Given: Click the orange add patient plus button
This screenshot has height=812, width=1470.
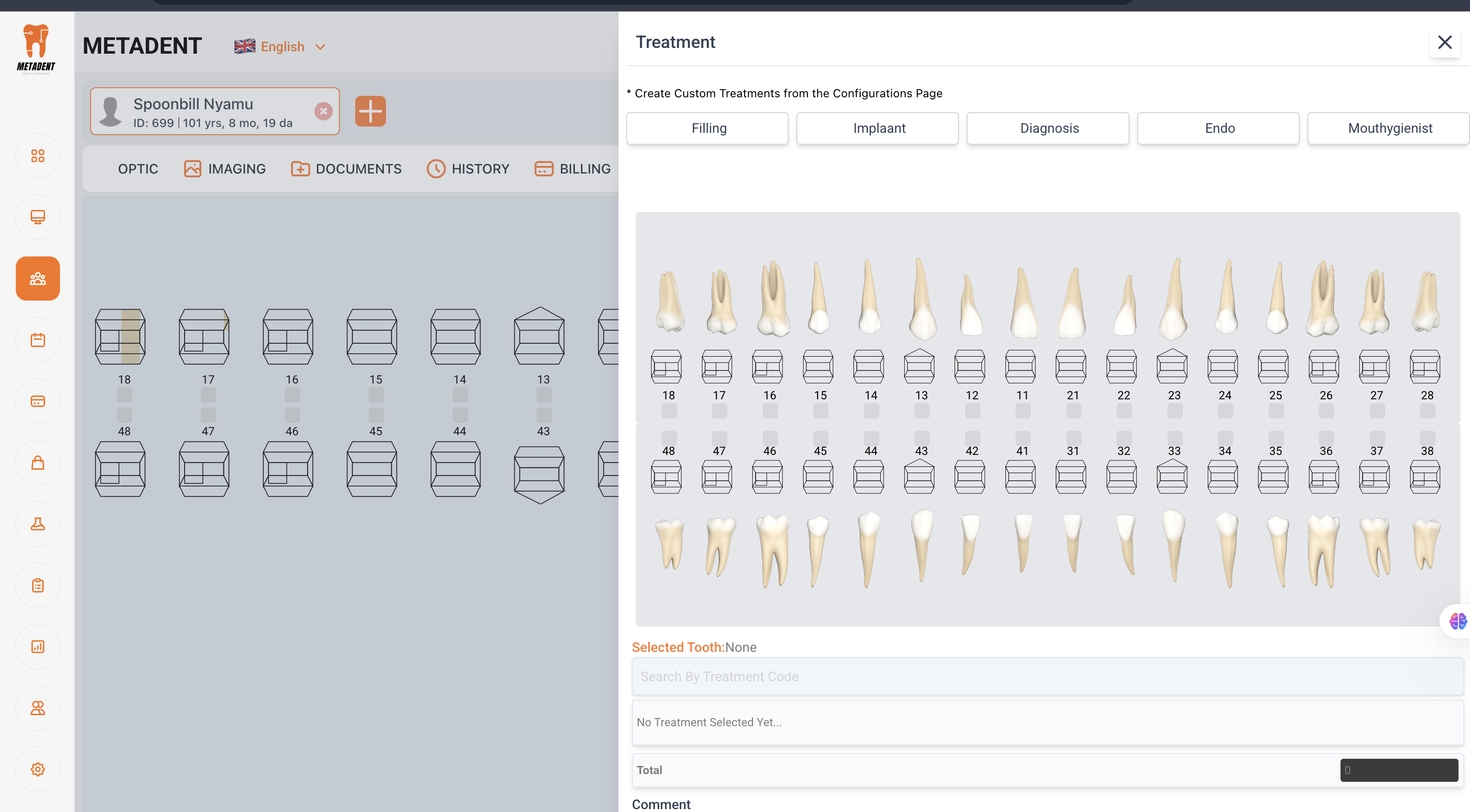Looking at the screenshot, I should tap(370, 111).
